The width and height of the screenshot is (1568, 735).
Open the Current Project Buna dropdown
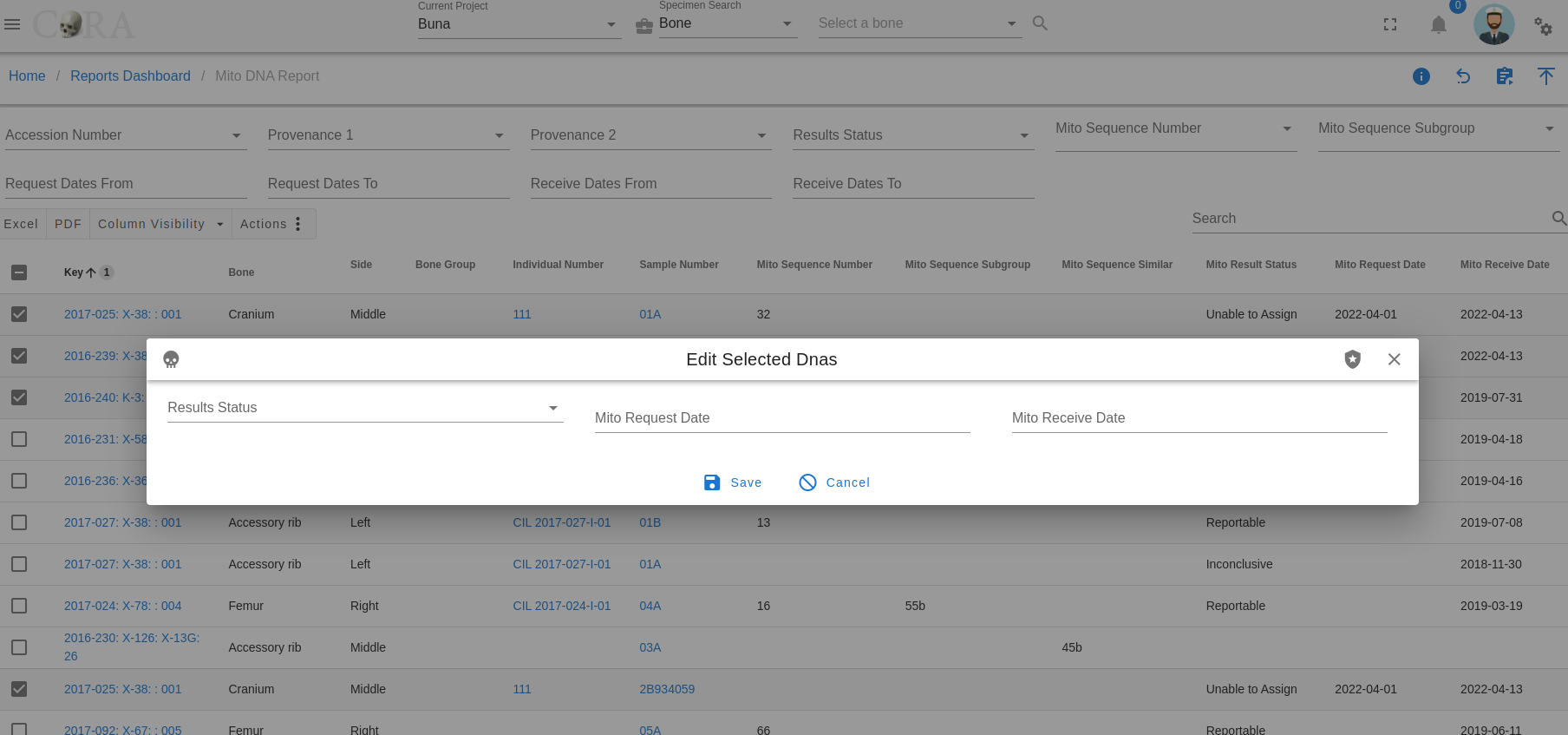pos(519,24)
